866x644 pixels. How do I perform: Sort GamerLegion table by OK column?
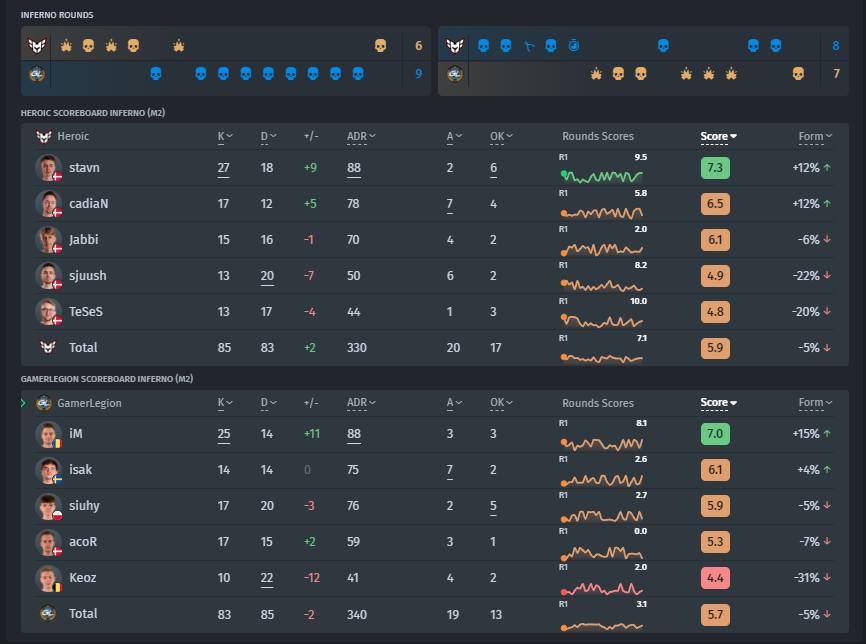pos(501,403)
